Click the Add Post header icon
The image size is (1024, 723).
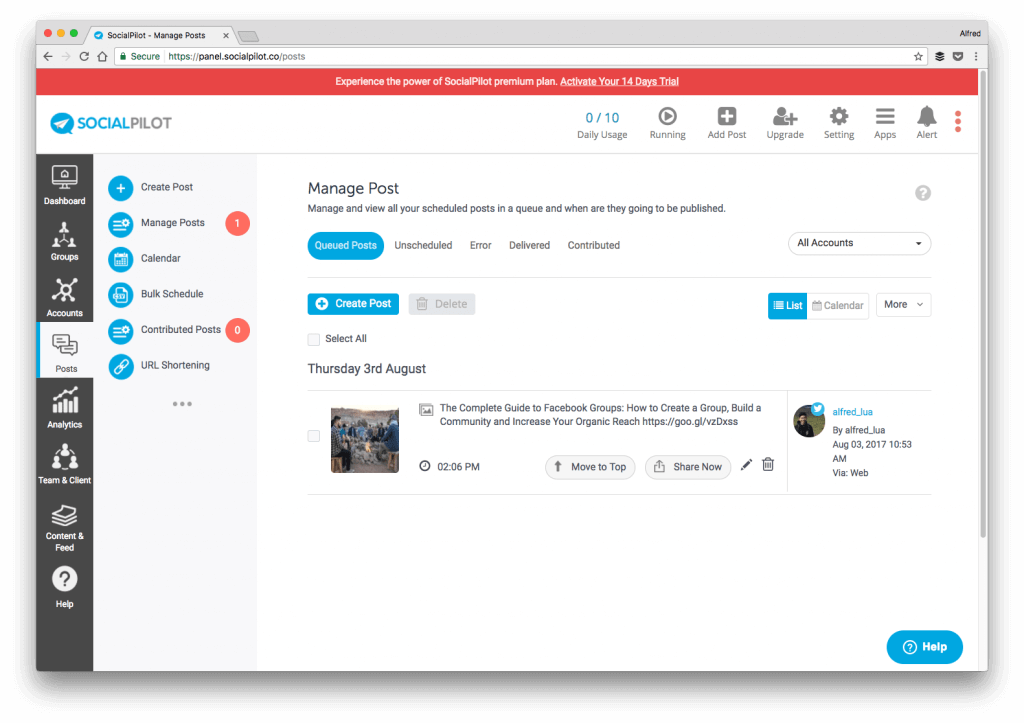click(727, 123)
